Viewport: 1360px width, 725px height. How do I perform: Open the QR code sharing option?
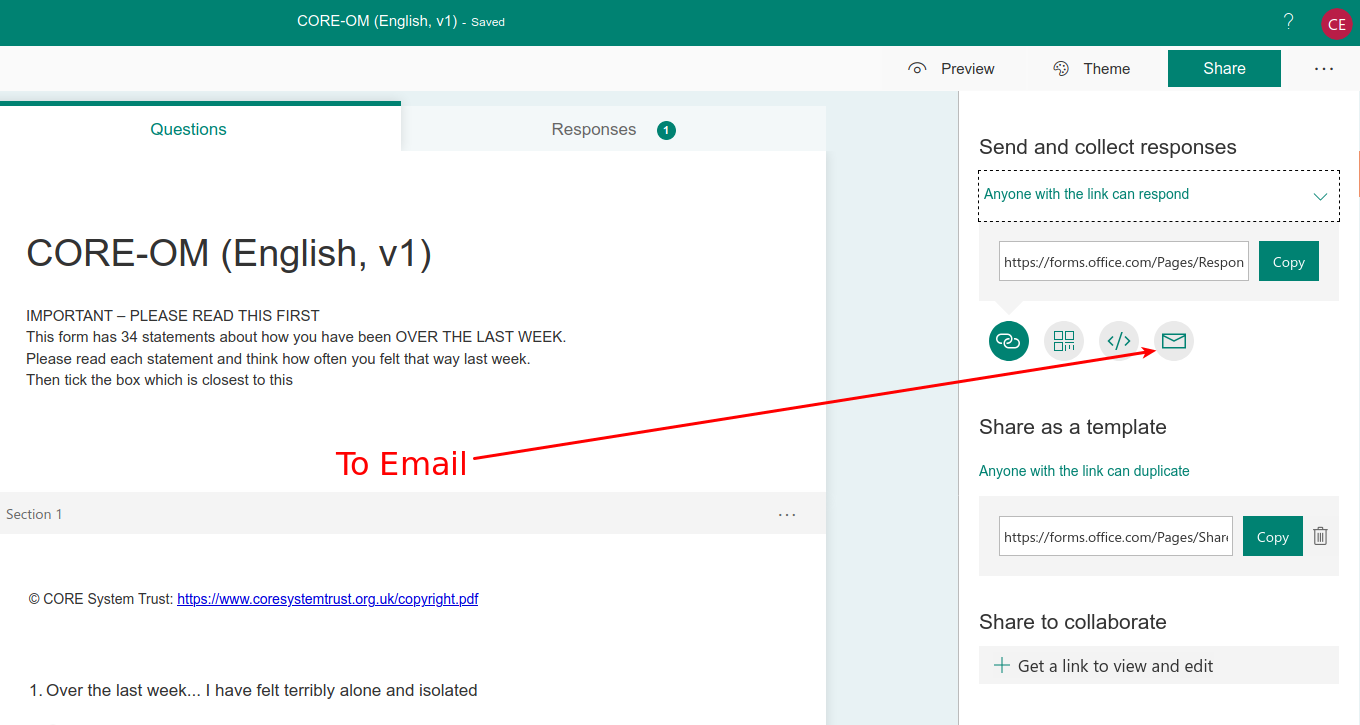1064,341
